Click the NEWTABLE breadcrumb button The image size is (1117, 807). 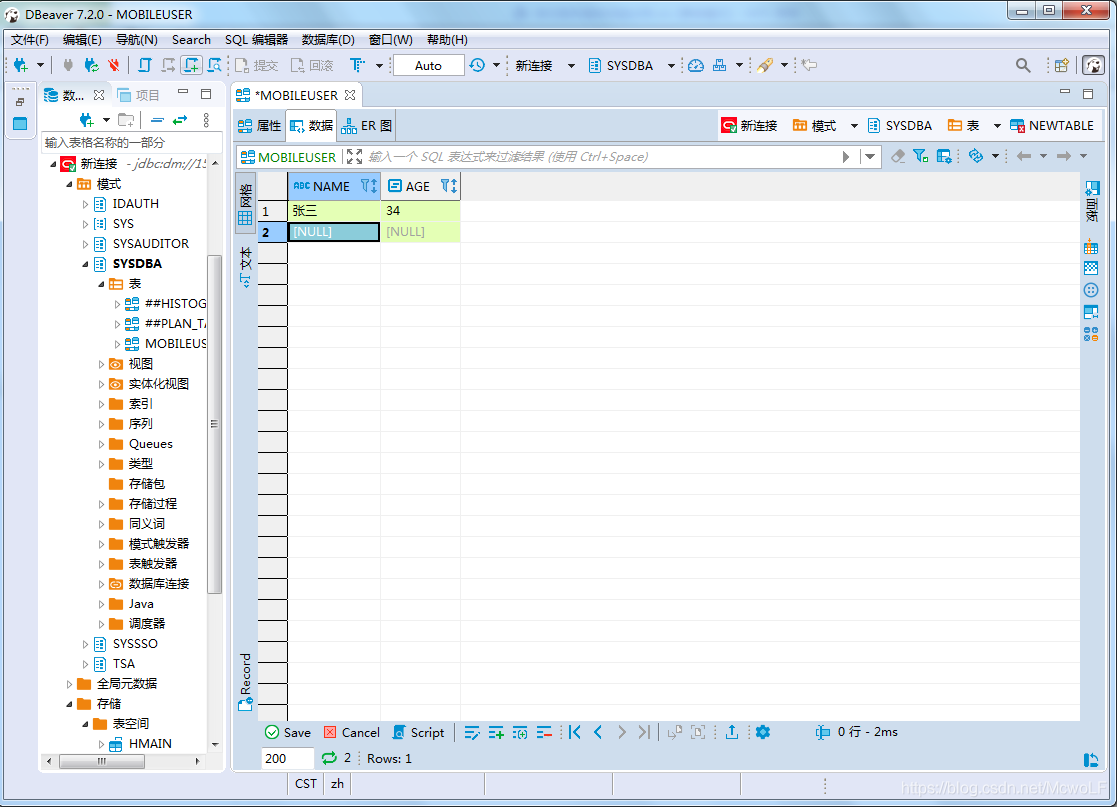pos(1052,126)
